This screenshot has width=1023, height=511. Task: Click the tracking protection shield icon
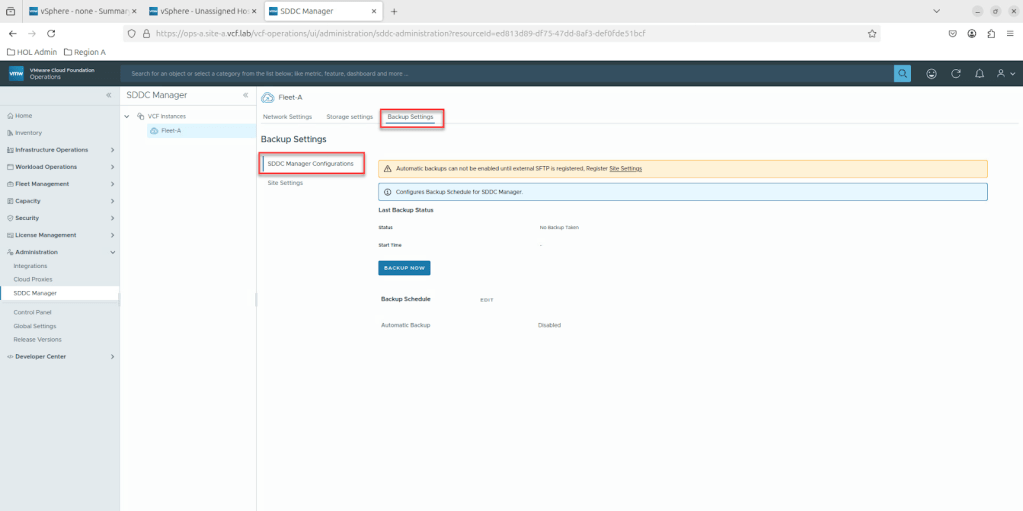(131, 33)
